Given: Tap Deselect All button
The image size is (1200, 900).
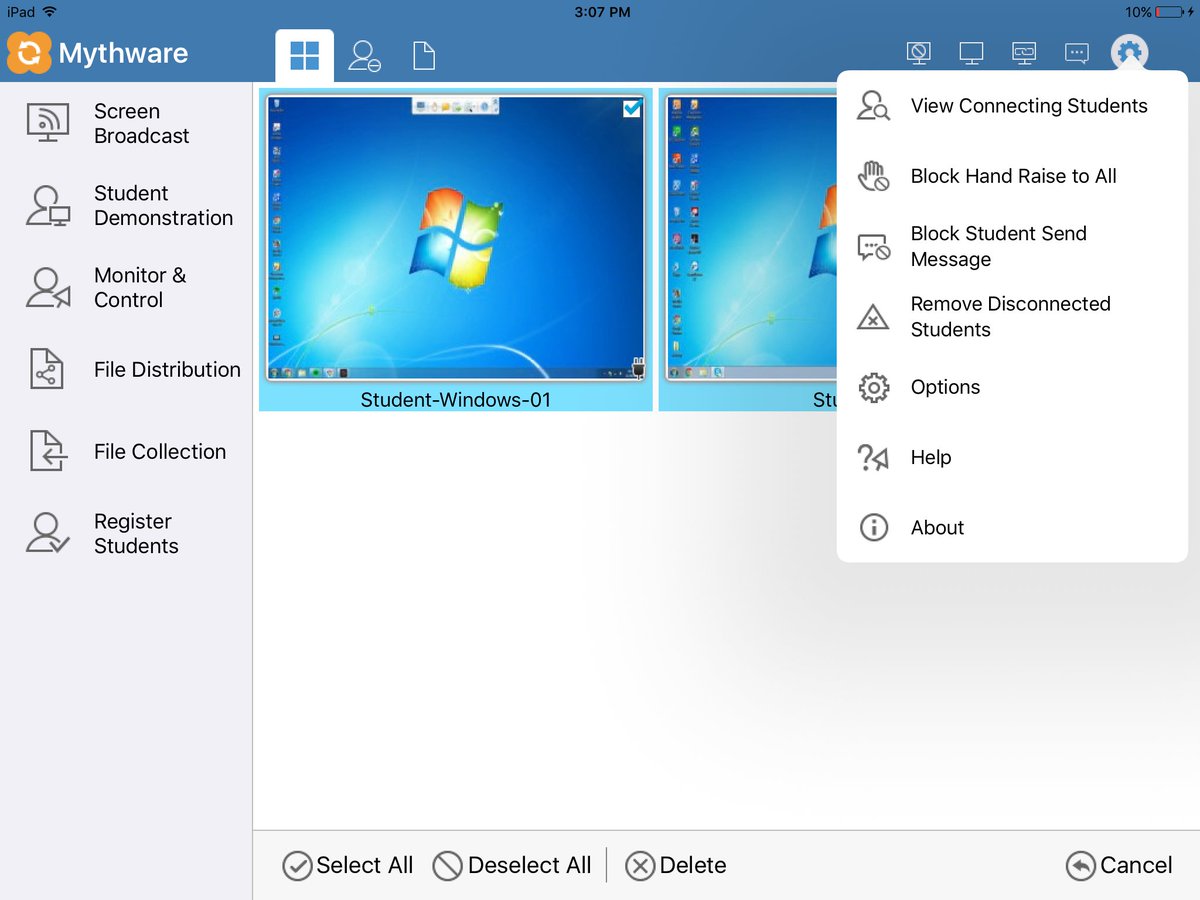Looking at the screenshot, I should [512, 865].
